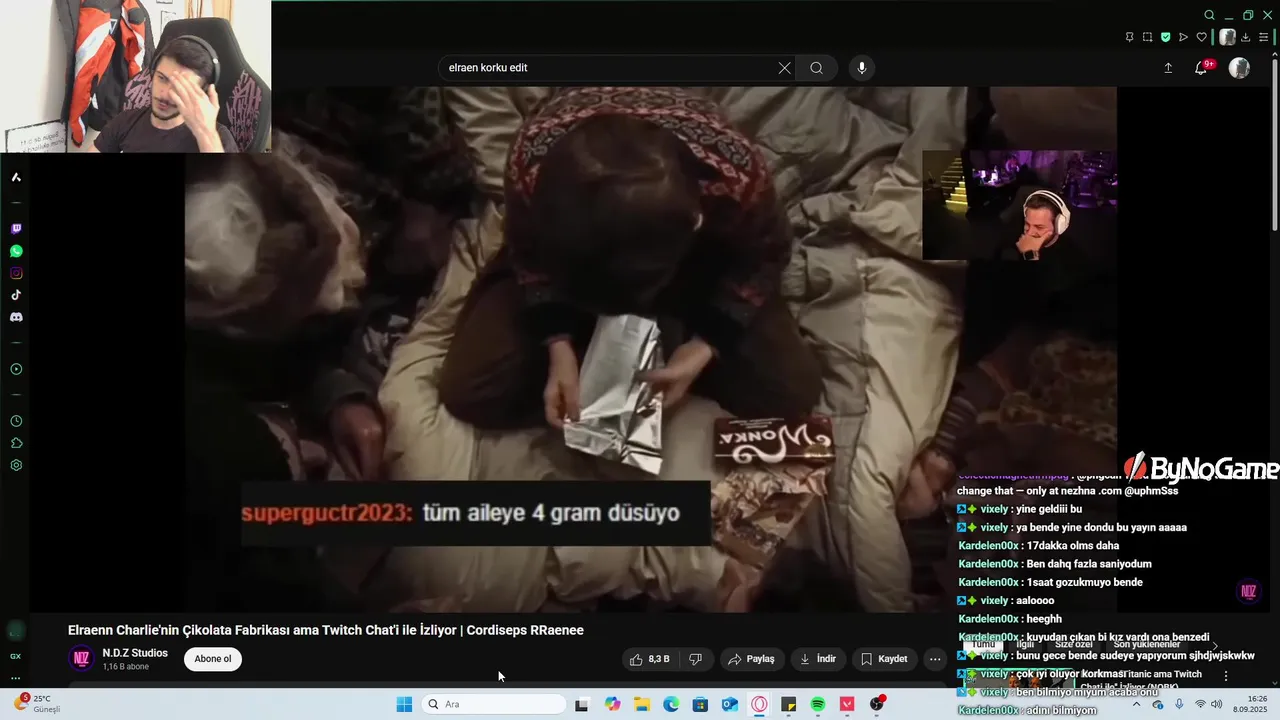Image resolution: width=1280 pixels, height=720 pixels.
Task: Click the browser tab search magnifier icon
Action: point(1209,15)
